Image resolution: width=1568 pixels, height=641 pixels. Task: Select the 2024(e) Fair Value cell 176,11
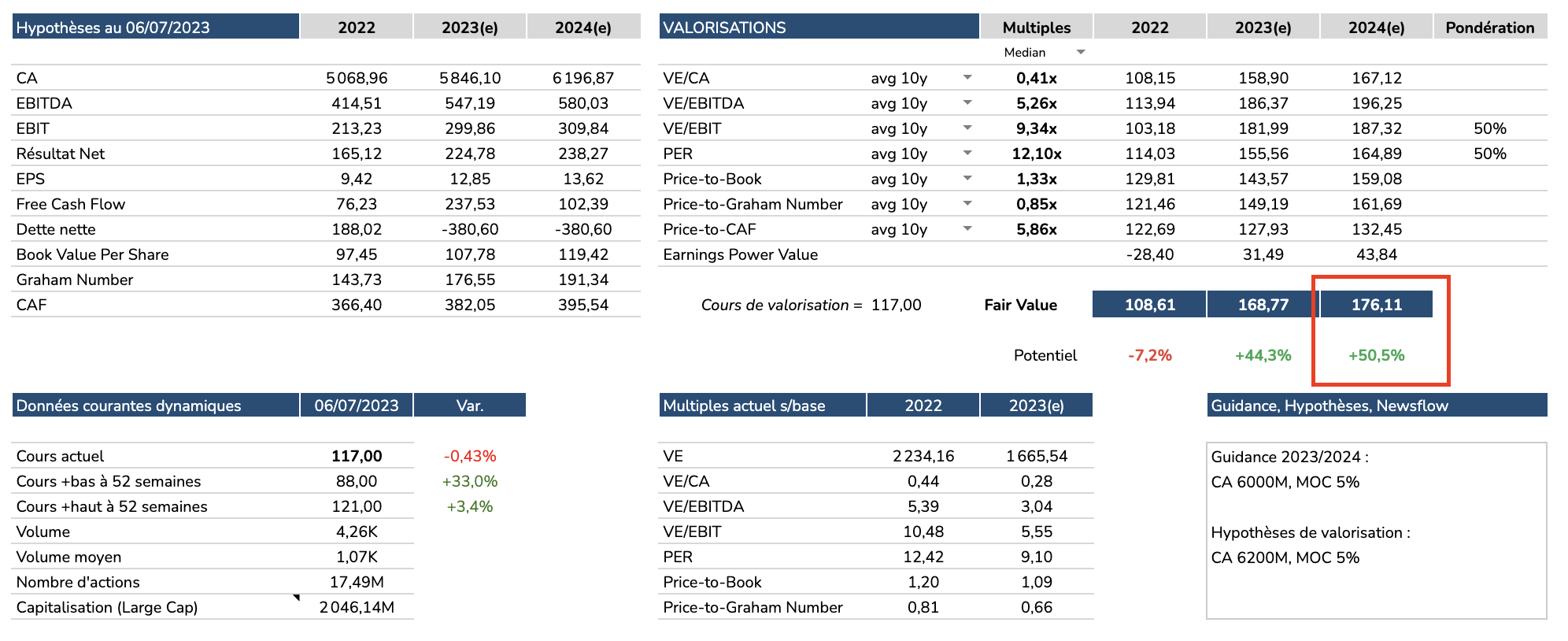pos(1376,305)
